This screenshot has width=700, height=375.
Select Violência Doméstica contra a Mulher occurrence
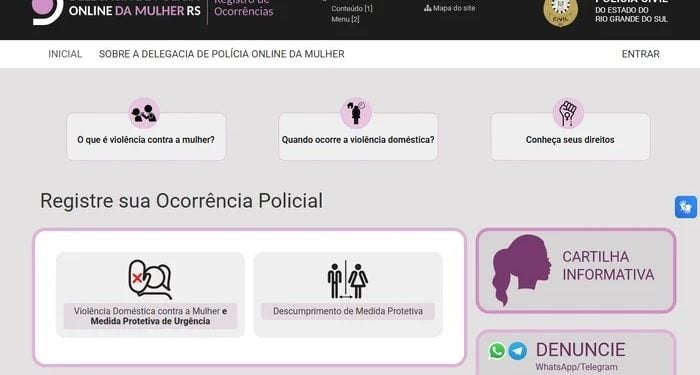click(x=150, y=295)
